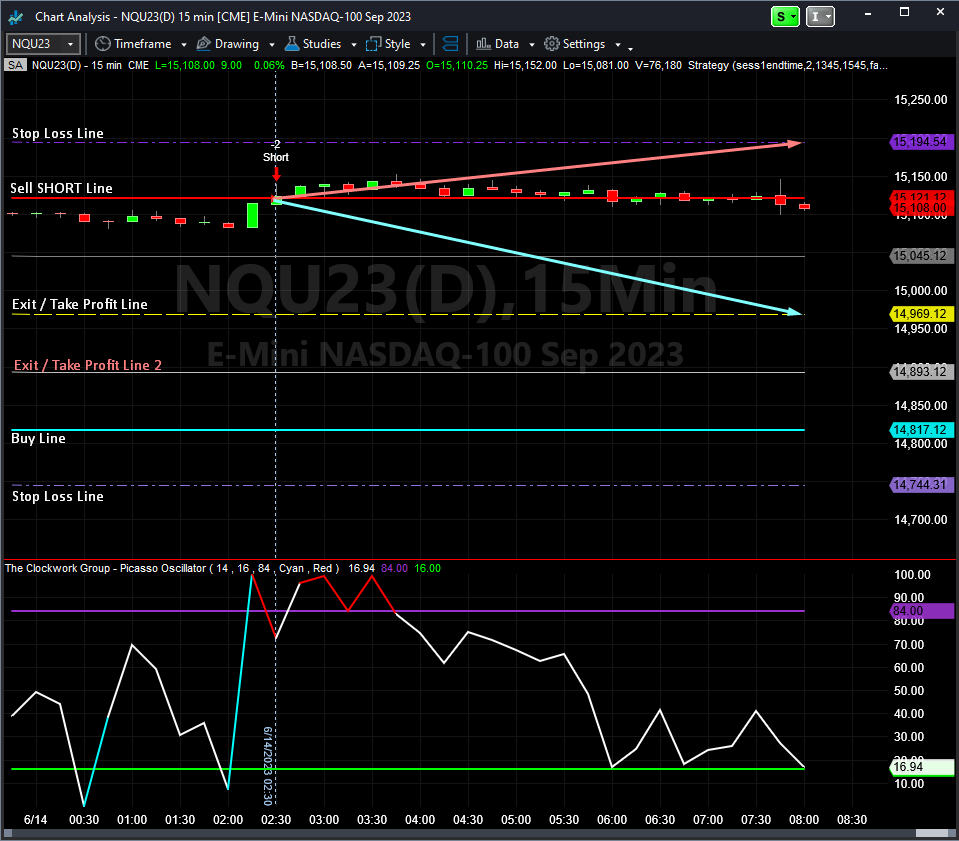This screenshot has height=841, width=959.
Task: Expand the Style dropdown arrow
Action: [x=423, y=45]
